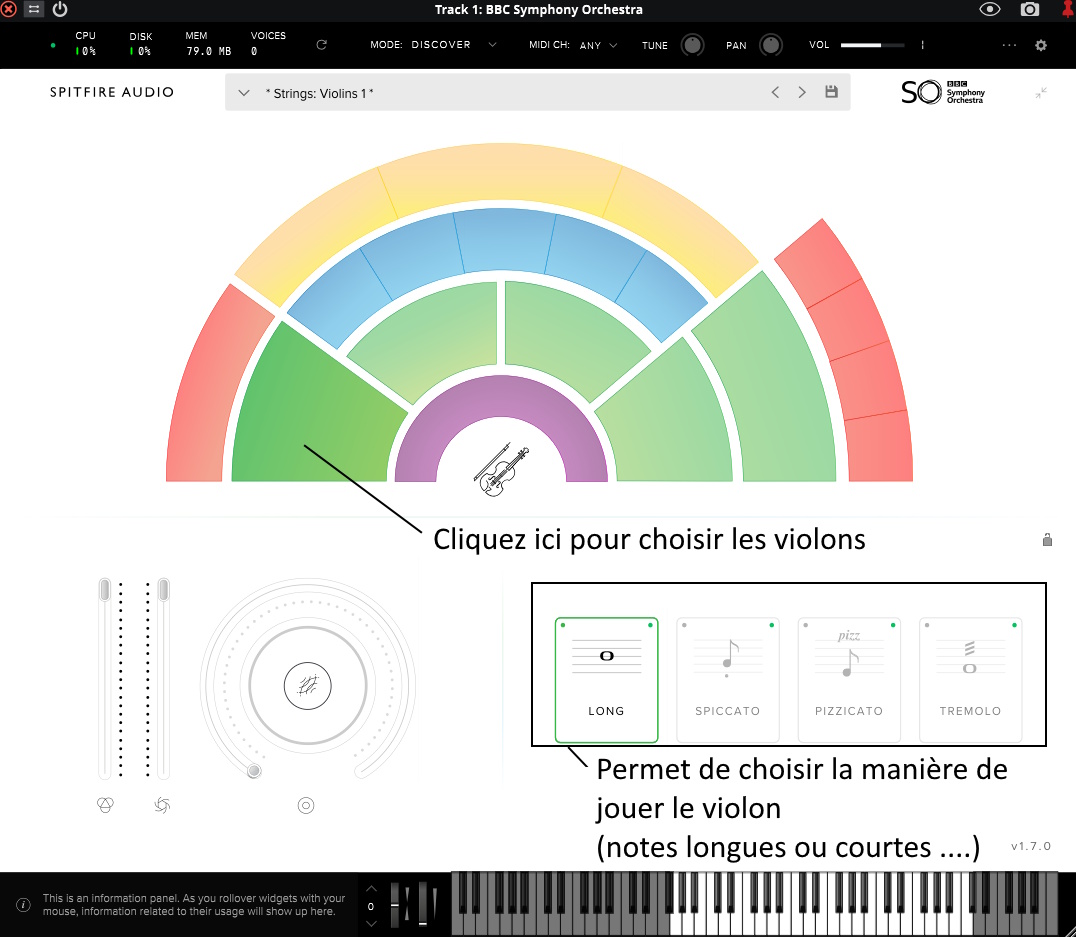Click the expression slider handle
1076x937 pixels.
pyautogui.click(x=104, y=590)
